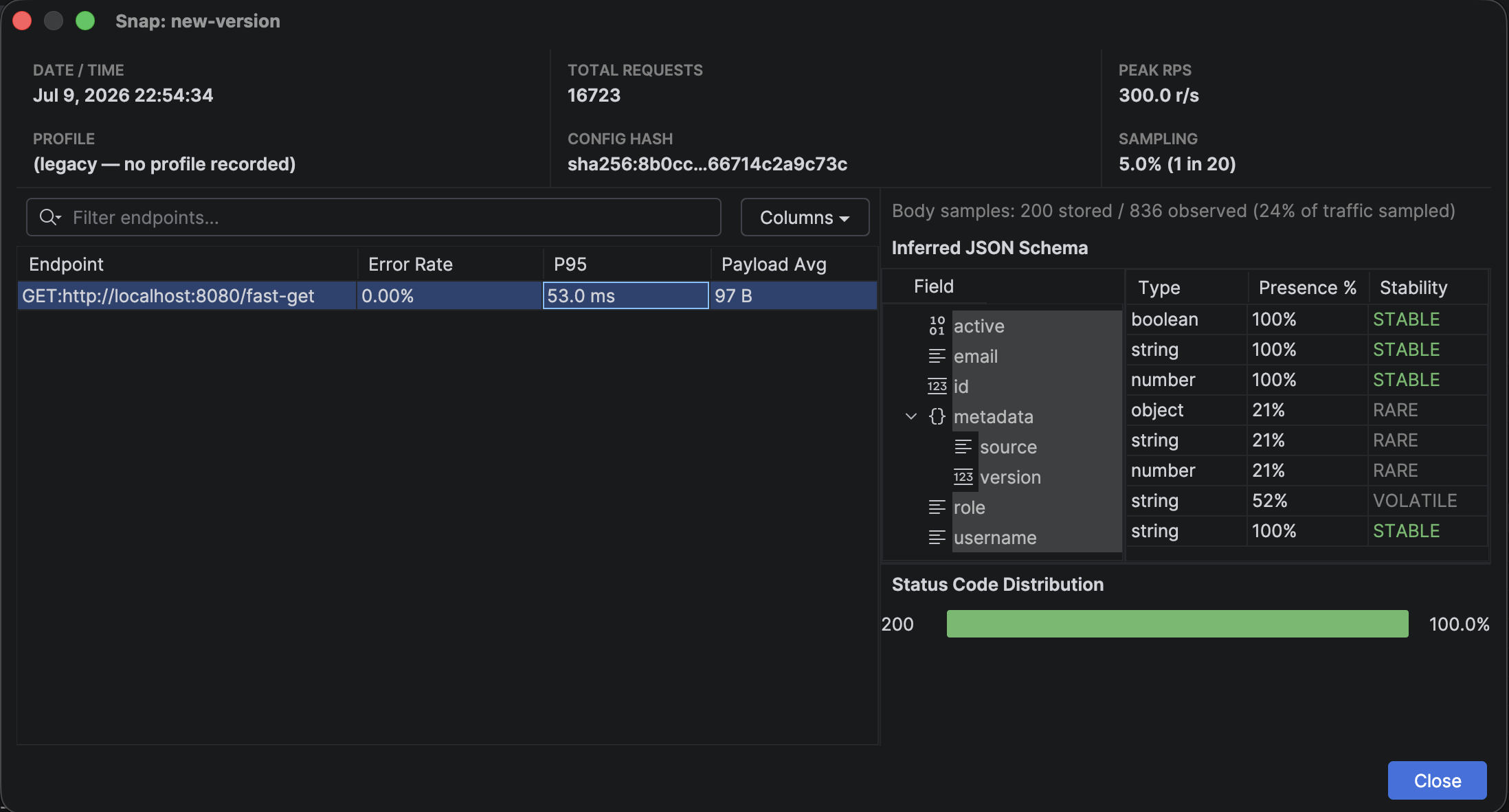
Task: Click the string icon beside role
Action: 937,507
